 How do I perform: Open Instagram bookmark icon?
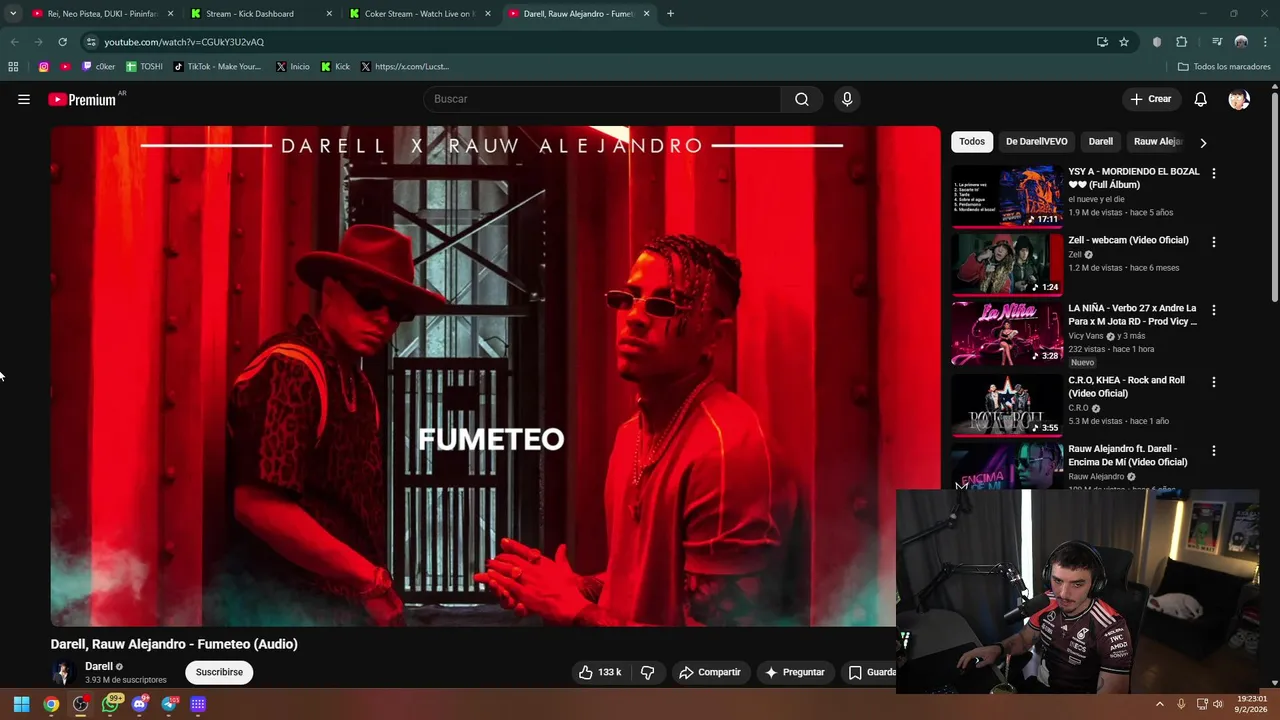44,67
